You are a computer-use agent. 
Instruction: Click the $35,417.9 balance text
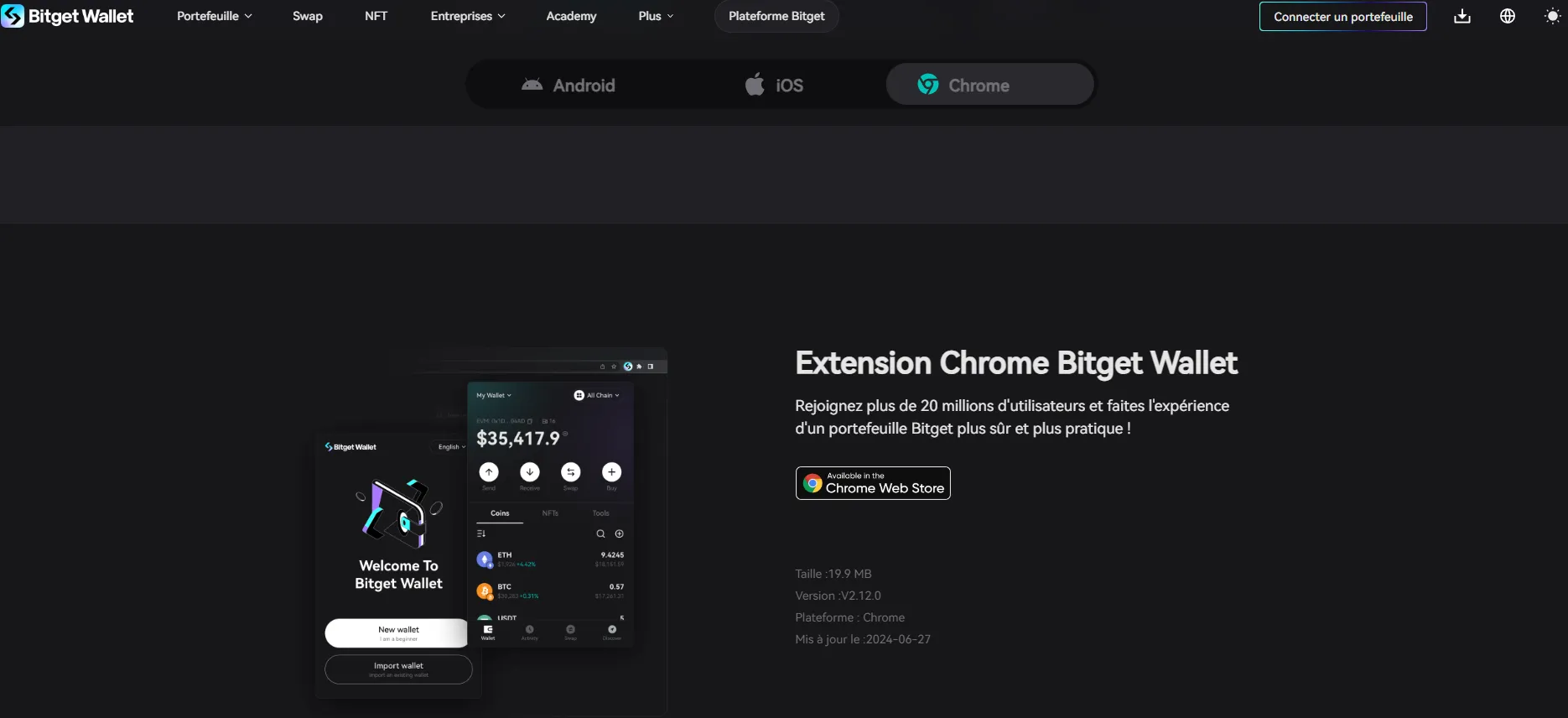click(518, 439)
